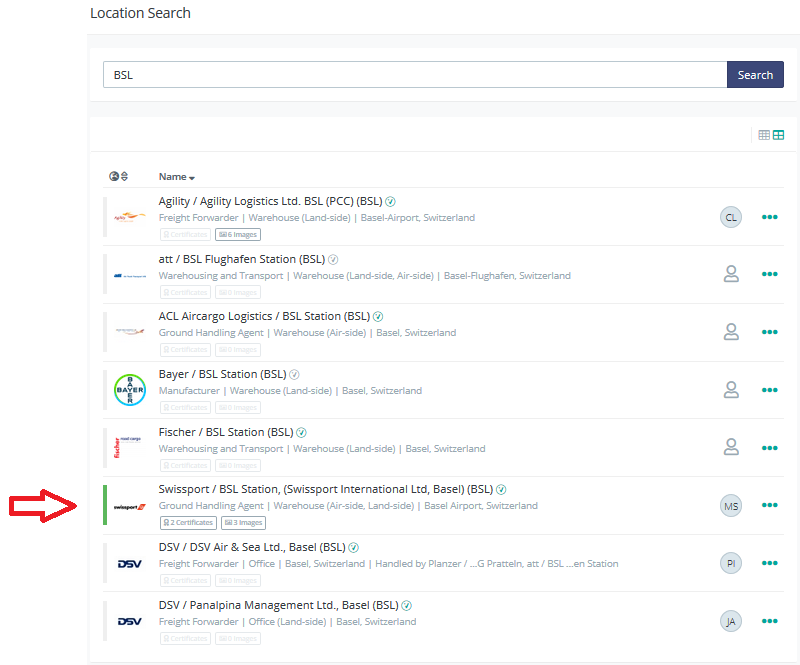This screenshot has height=665, width=800.
Task: Switch to compact table view icon
Action: point(764,135)
